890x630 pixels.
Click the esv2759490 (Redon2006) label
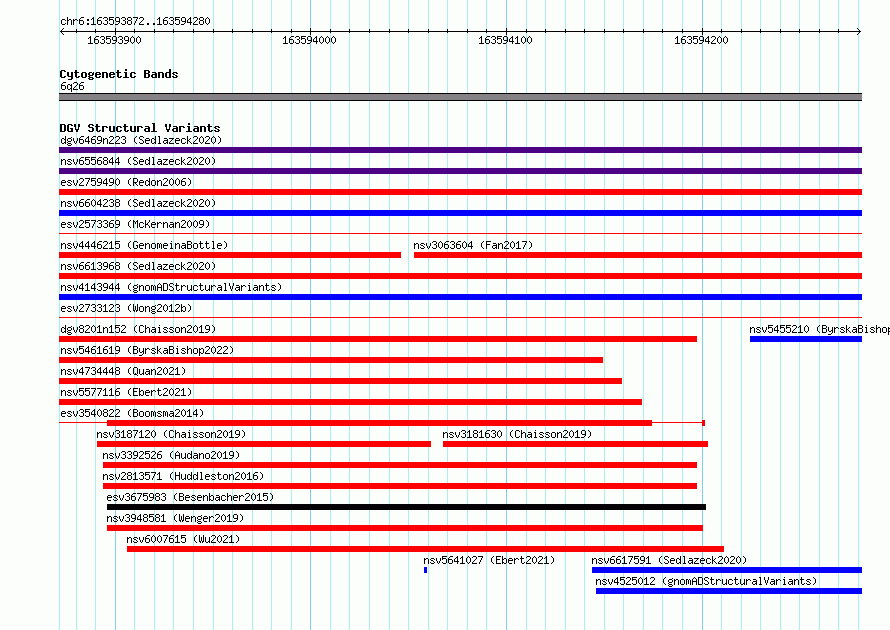pos(126,182)
